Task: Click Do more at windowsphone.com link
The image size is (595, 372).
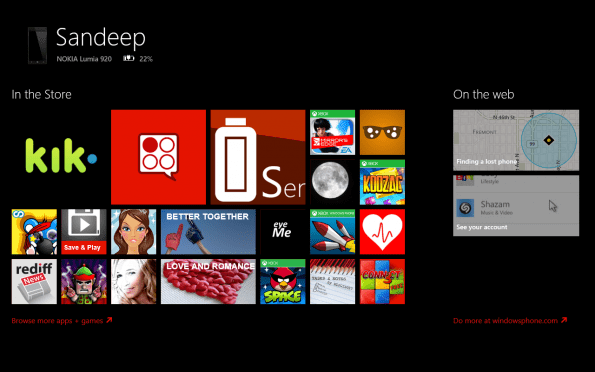Action: 510,321
